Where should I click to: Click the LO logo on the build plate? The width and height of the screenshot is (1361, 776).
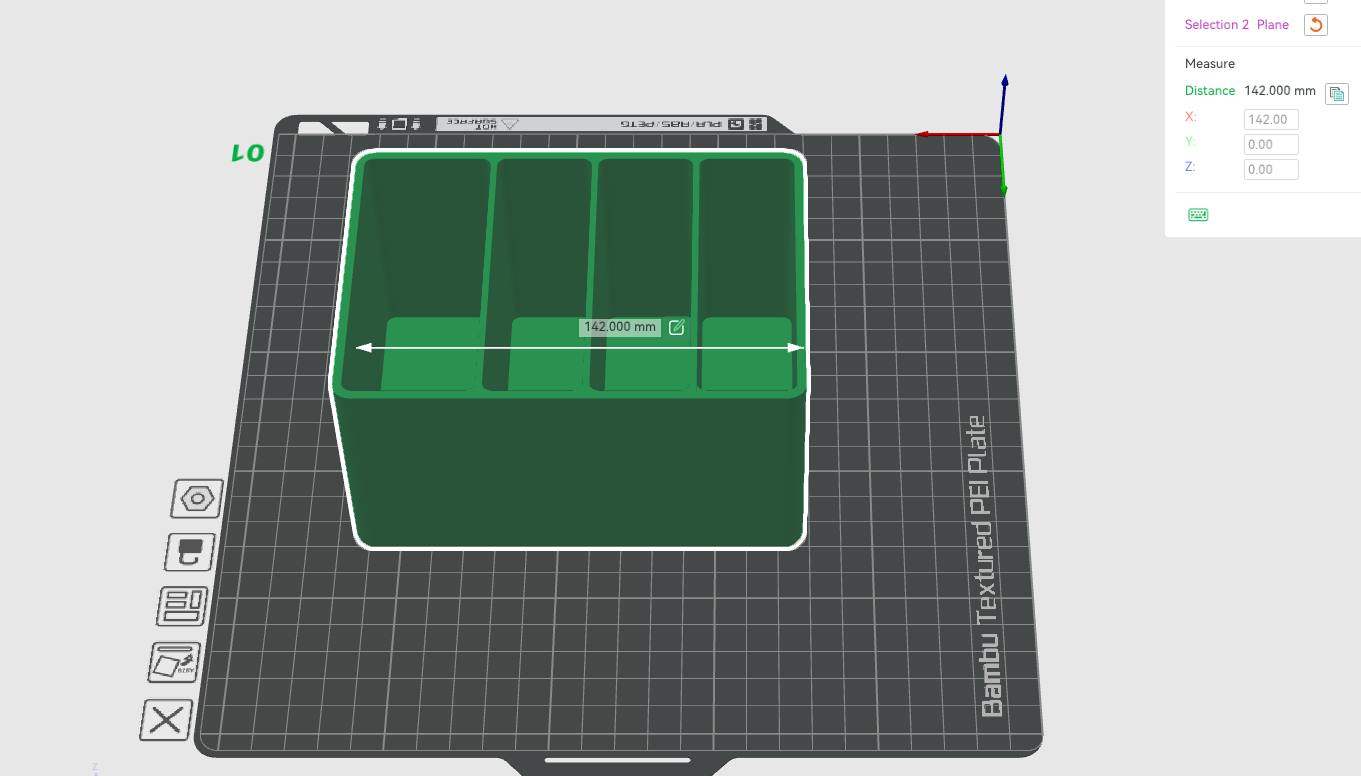coord(248,153)
